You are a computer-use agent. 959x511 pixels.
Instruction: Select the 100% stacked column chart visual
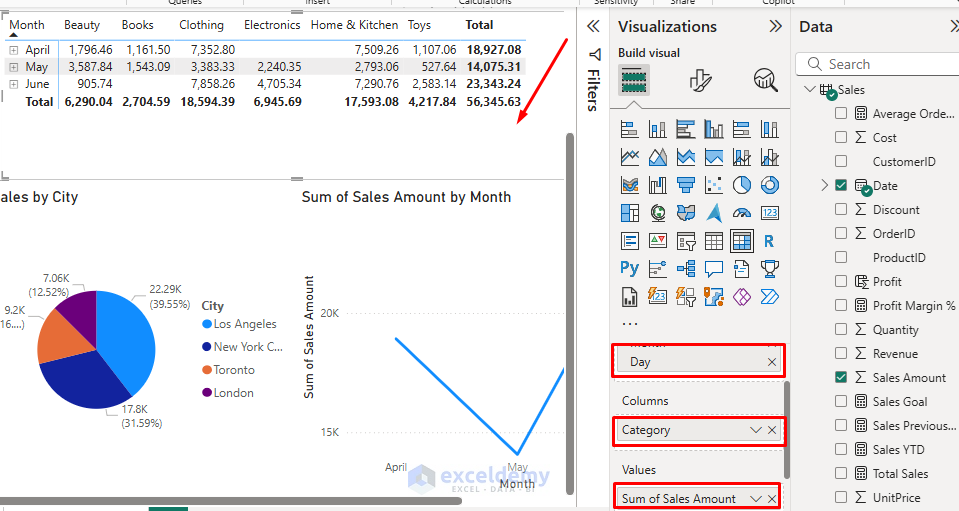pos(770,129)
